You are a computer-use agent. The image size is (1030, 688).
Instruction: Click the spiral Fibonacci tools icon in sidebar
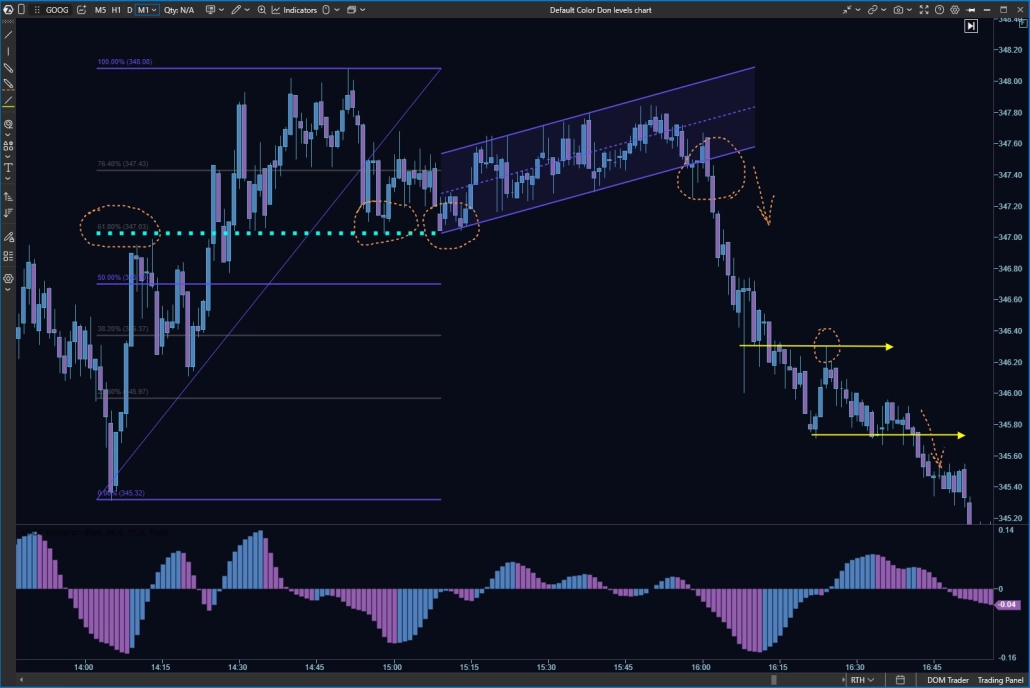tap(8, 124)
